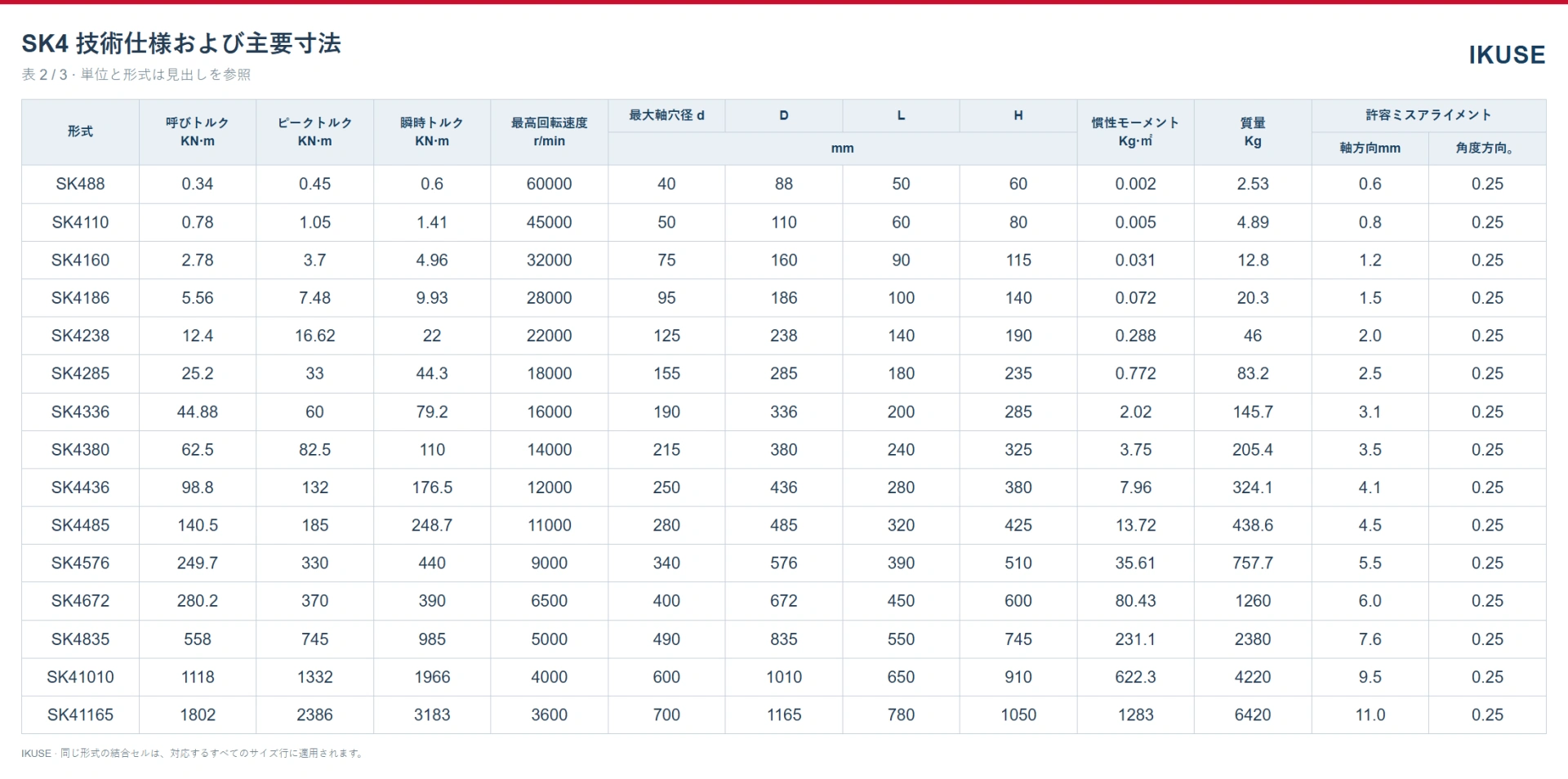Select model cell SK4436

coord(80,487)
